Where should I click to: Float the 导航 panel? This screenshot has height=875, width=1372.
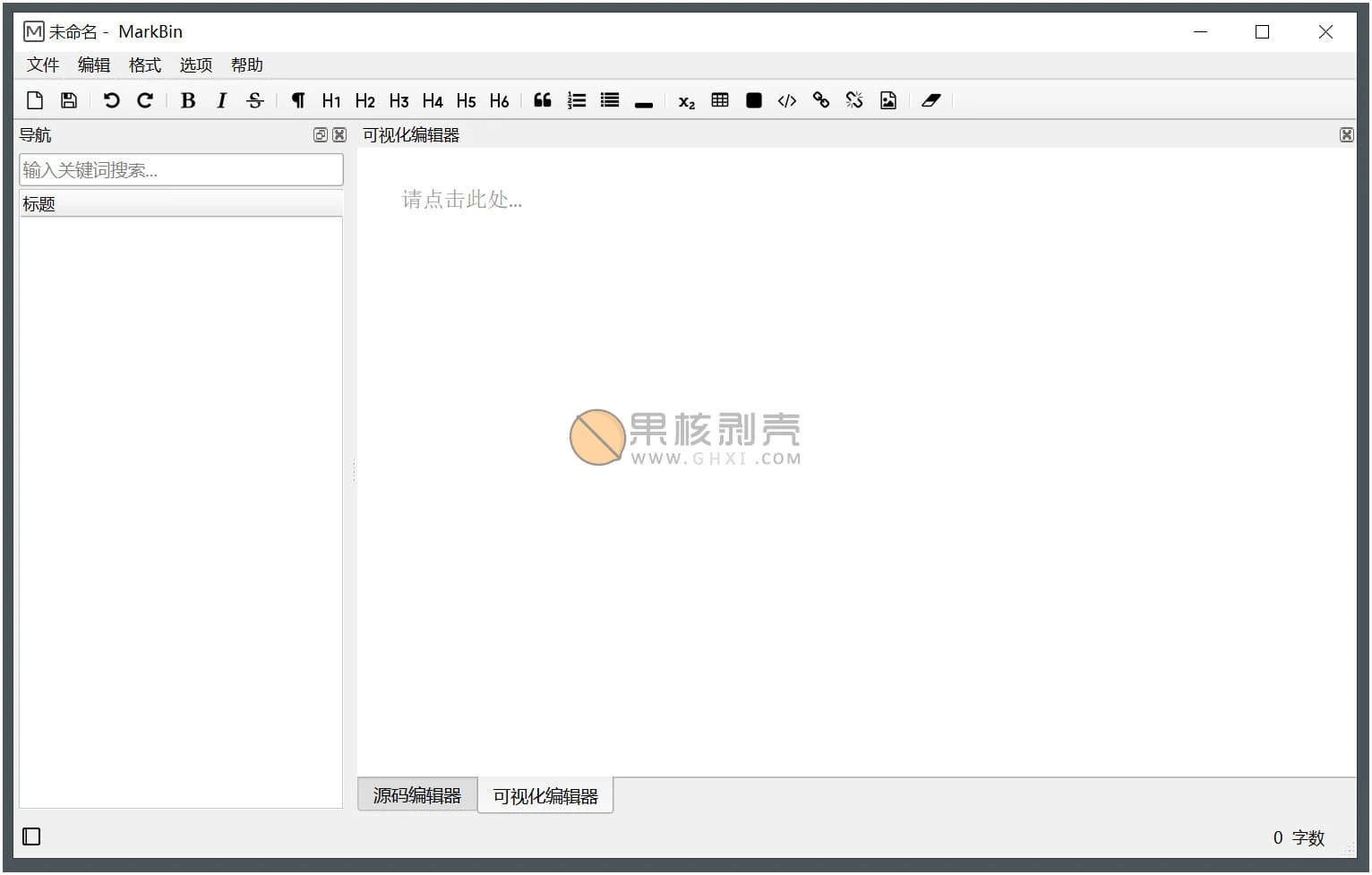pos(321,135)
